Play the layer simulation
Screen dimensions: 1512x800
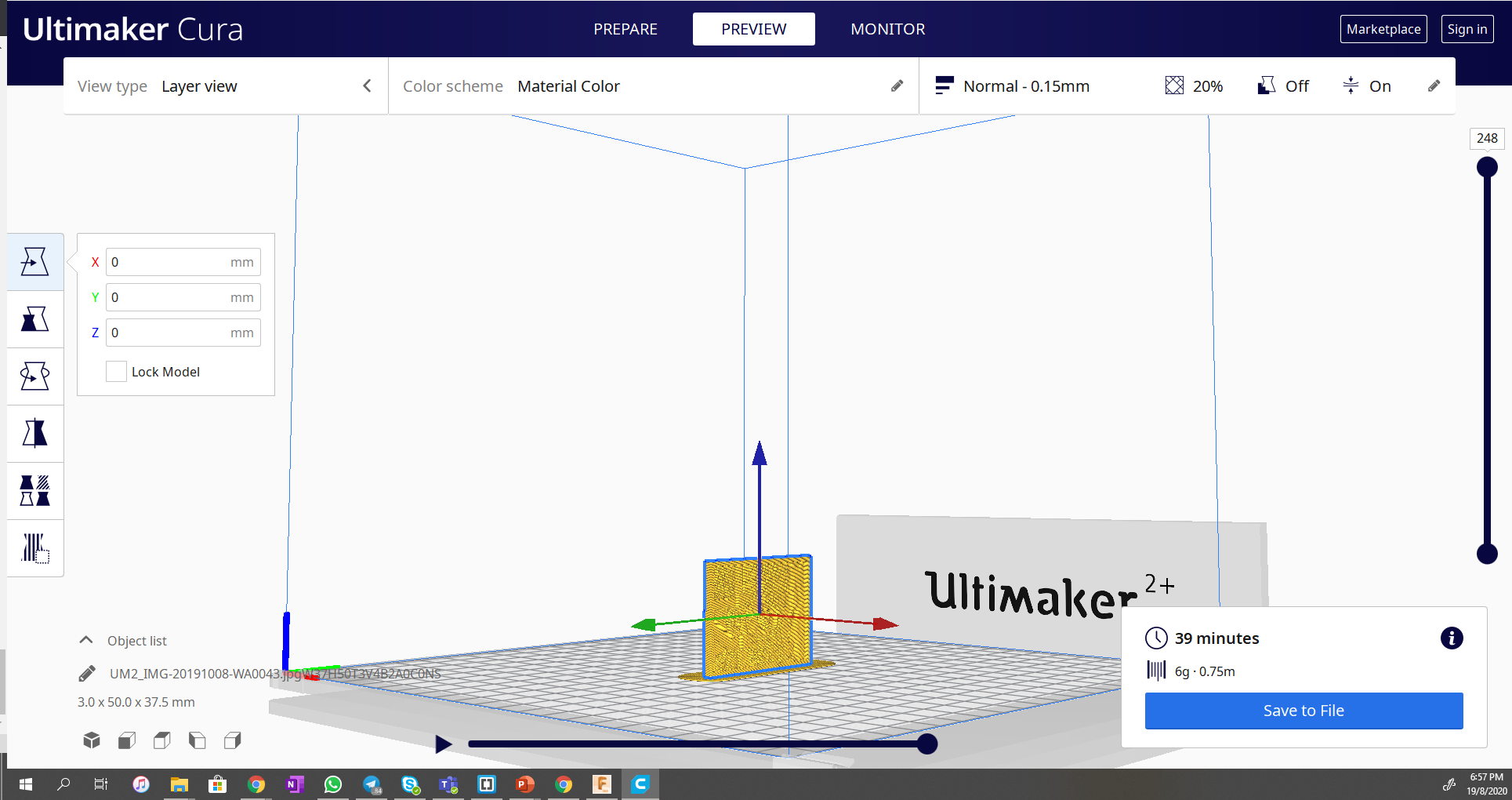(444, 744)
